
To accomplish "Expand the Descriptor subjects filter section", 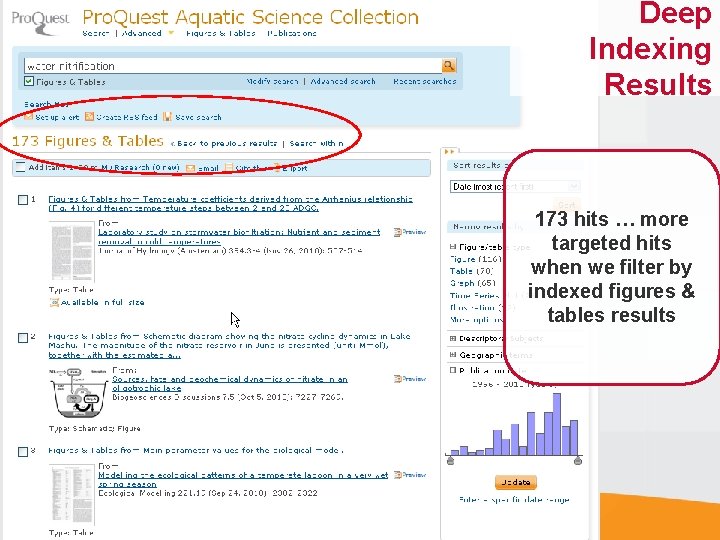I will (453, 338).
